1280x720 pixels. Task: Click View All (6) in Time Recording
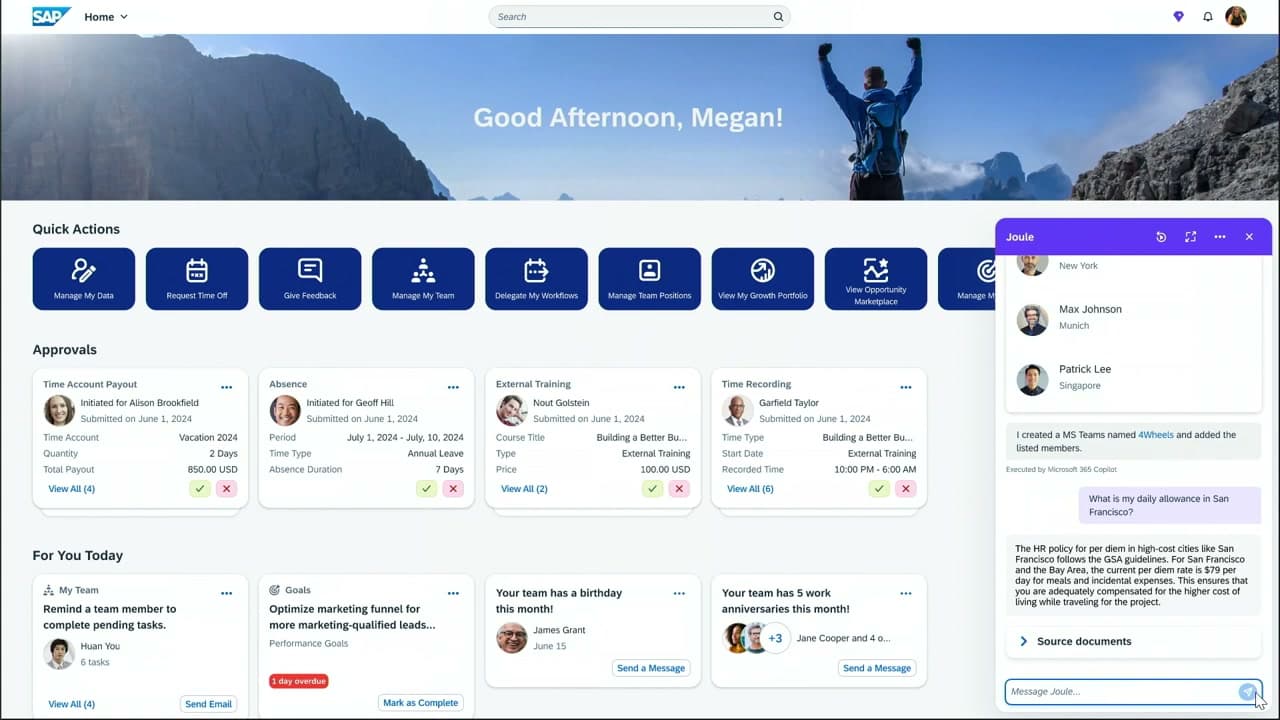coord(750,489)
